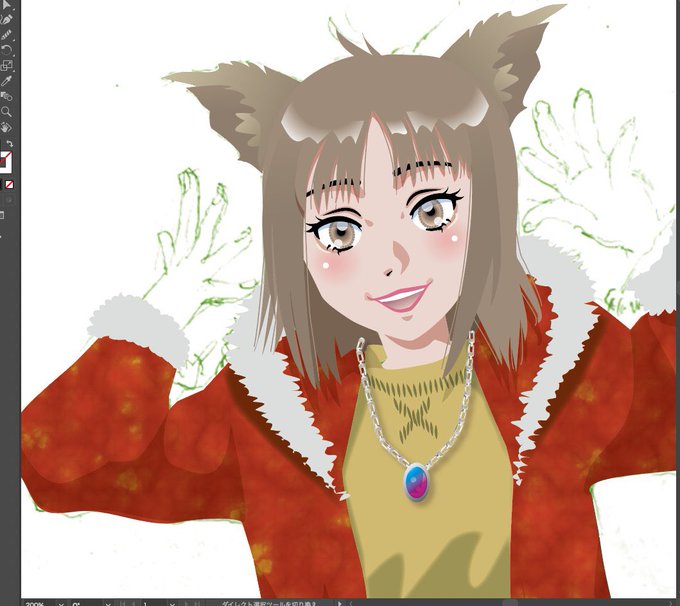
Task: Select the Selection arrow tool
Action: coord(7,4)
